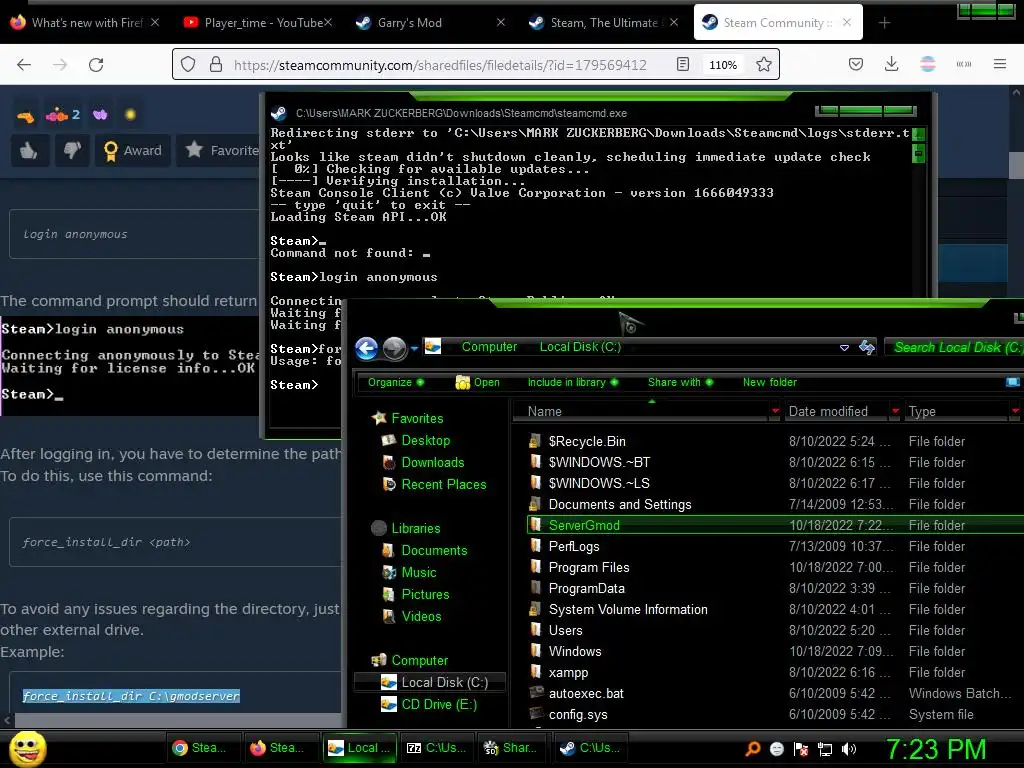1024x768 pixels.
Task: Click the orange search tray icon
Action: 752,748
